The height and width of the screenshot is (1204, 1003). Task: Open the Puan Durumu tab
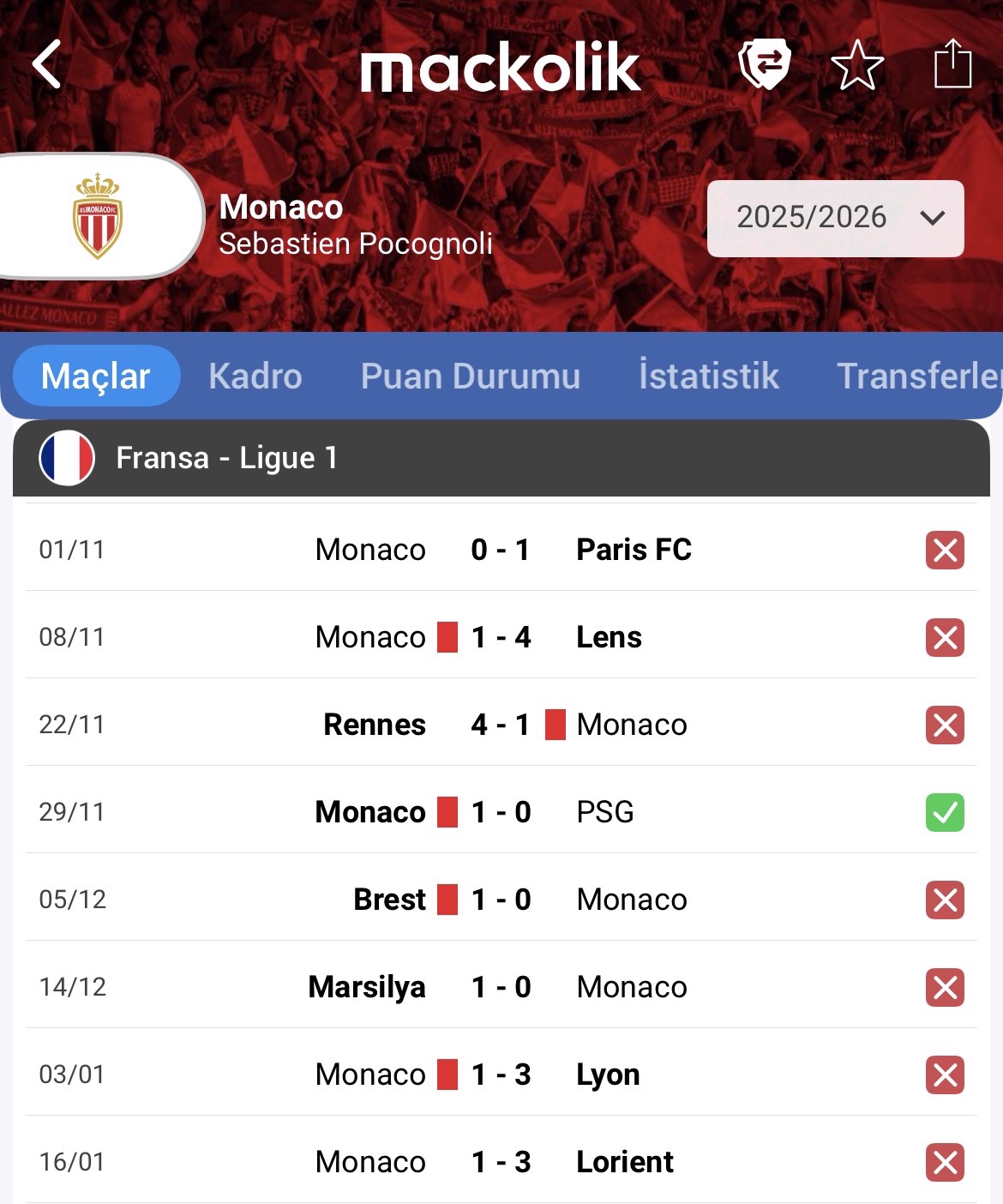click(x=471, y=376)
